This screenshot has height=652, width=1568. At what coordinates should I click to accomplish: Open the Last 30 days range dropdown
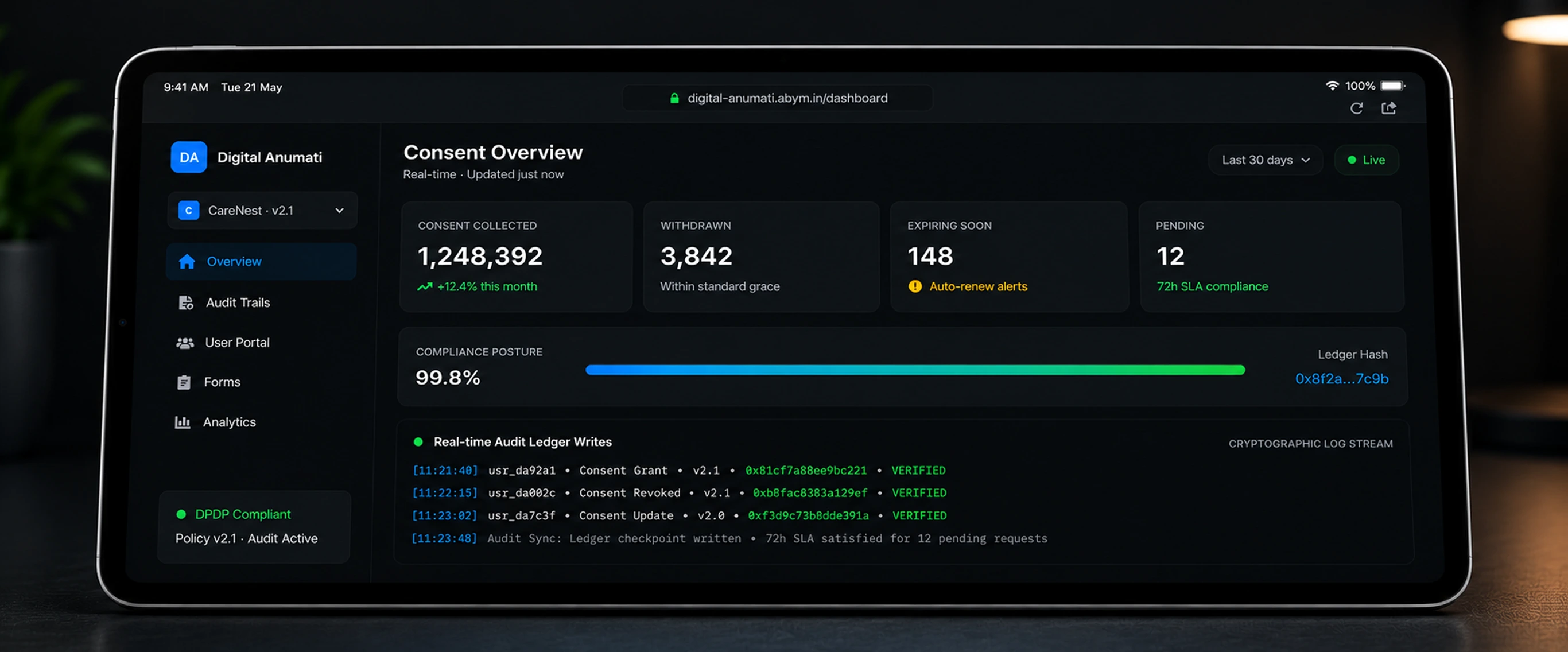tap(1266, 160)
